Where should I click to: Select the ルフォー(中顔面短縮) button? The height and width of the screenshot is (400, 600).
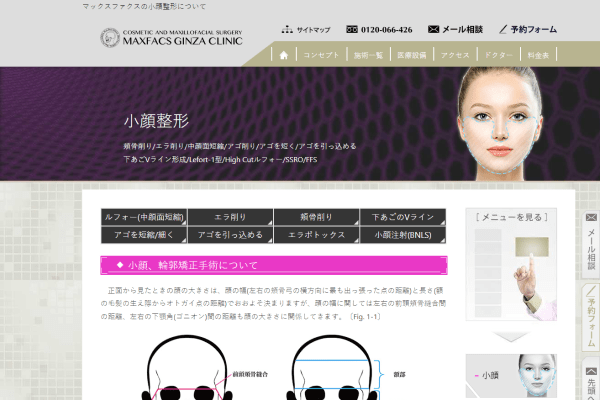(144, 217)
